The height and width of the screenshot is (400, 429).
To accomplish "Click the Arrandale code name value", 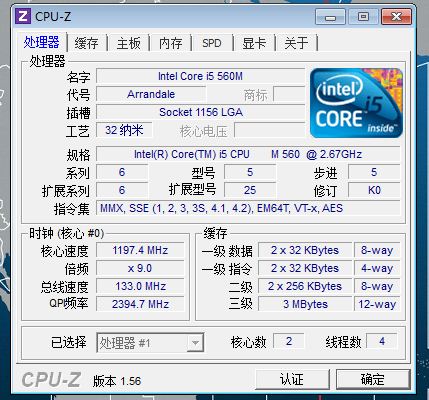I will pos(151,94).
